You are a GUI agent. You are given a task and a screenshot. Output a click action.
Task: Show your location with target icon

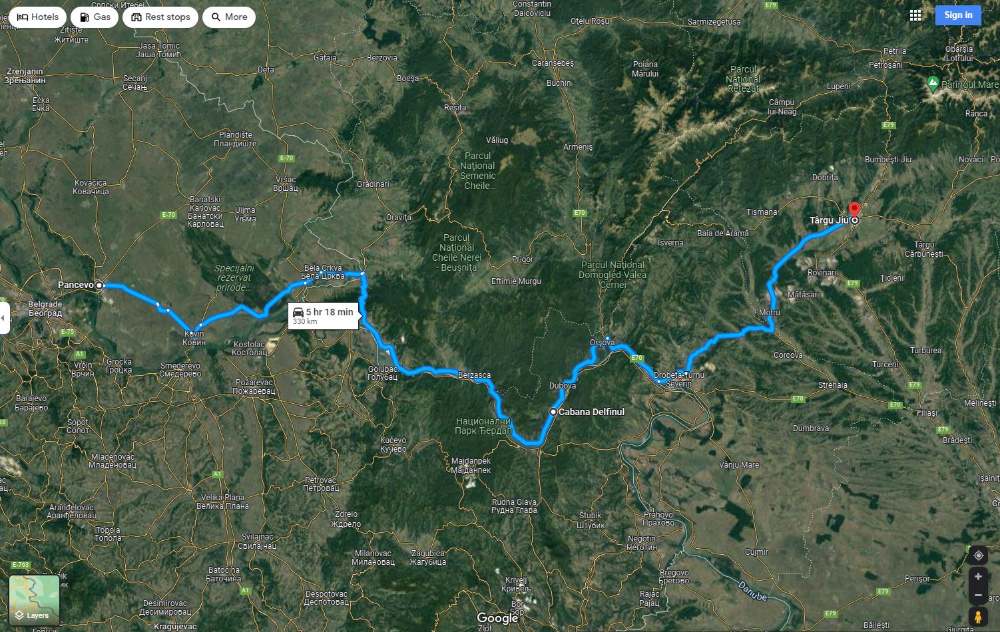coord(978,555)
